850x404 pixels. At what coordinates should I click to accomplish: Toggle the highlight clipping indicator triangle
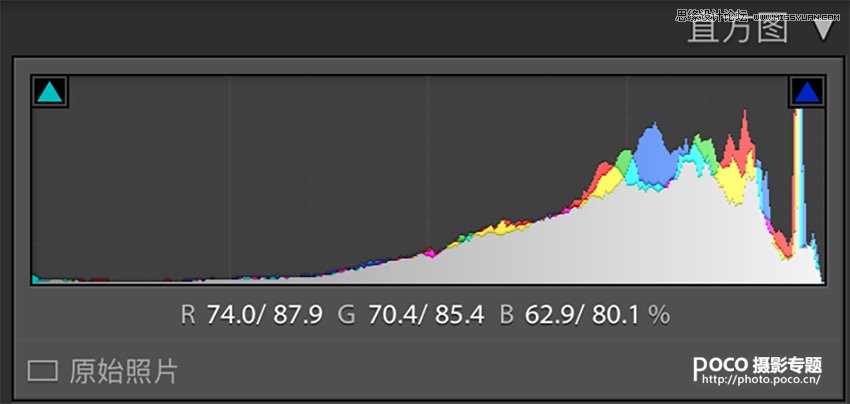pyautogui.click(x=807, y=92)
